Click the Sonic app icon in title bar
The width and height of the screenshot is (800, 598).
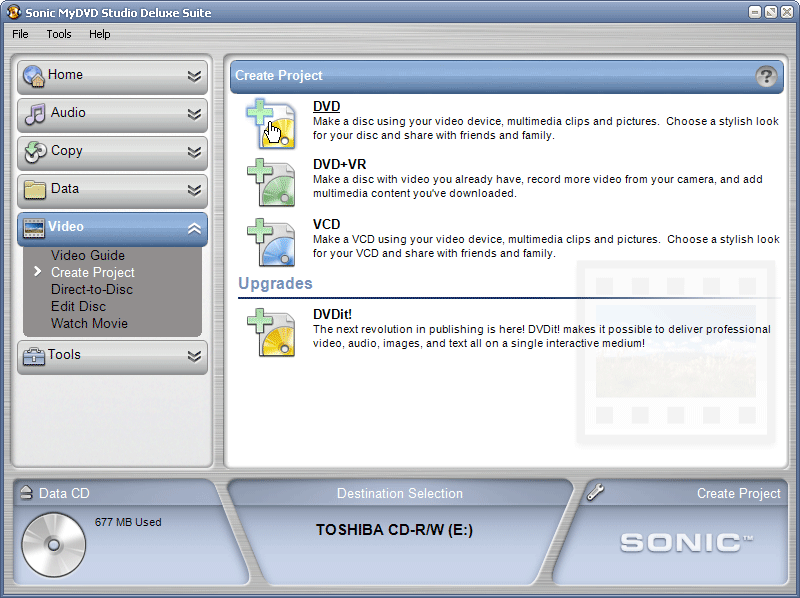(x=13, y=12)
